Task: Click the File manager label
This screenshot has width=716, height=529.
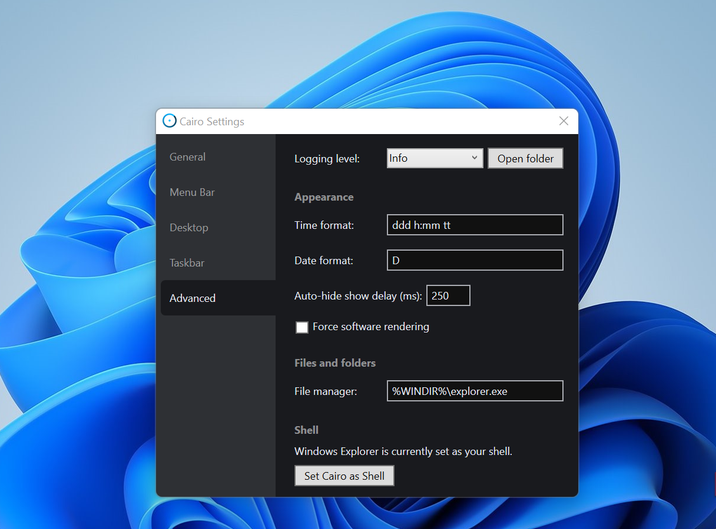Action: tap(326, 391)
